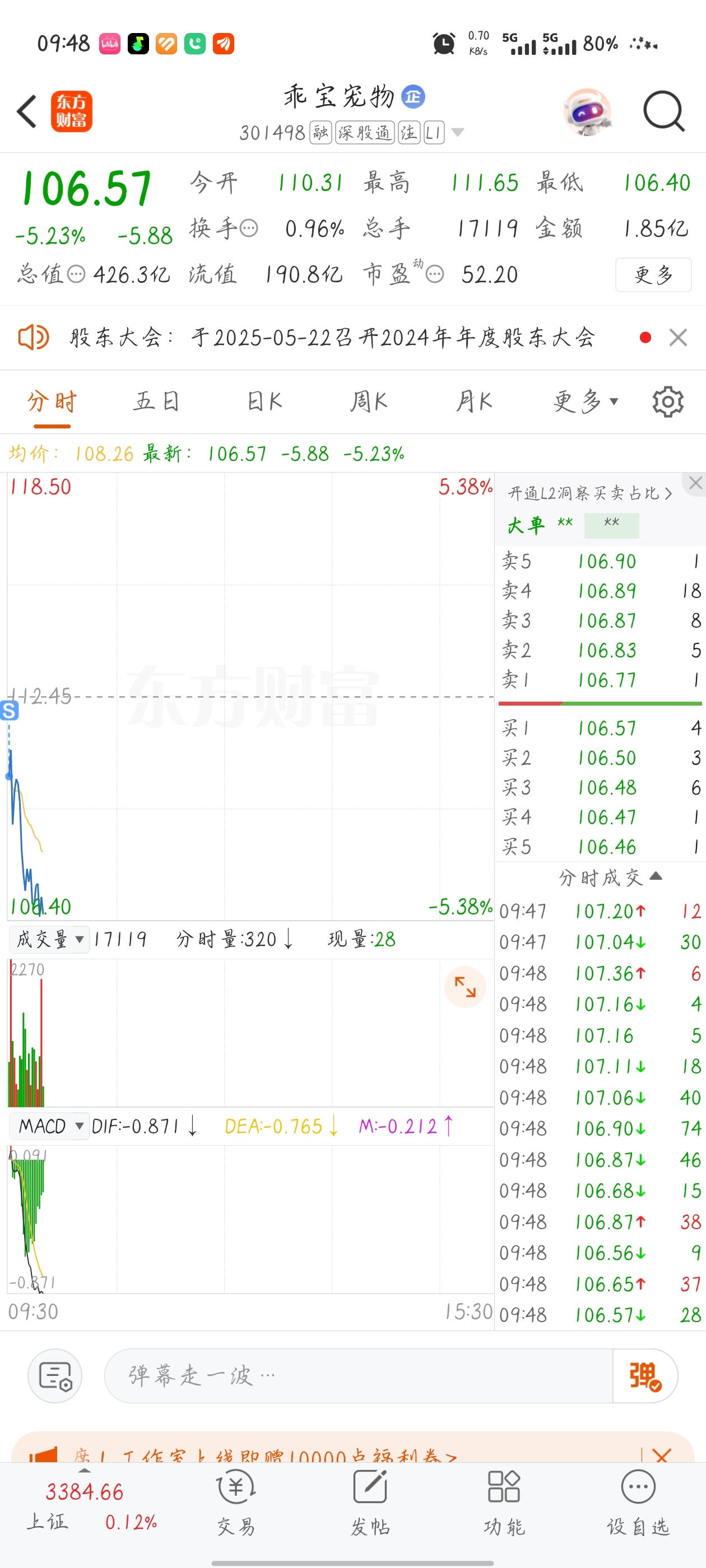Switch to the 周K chart tab

[369, 402]
